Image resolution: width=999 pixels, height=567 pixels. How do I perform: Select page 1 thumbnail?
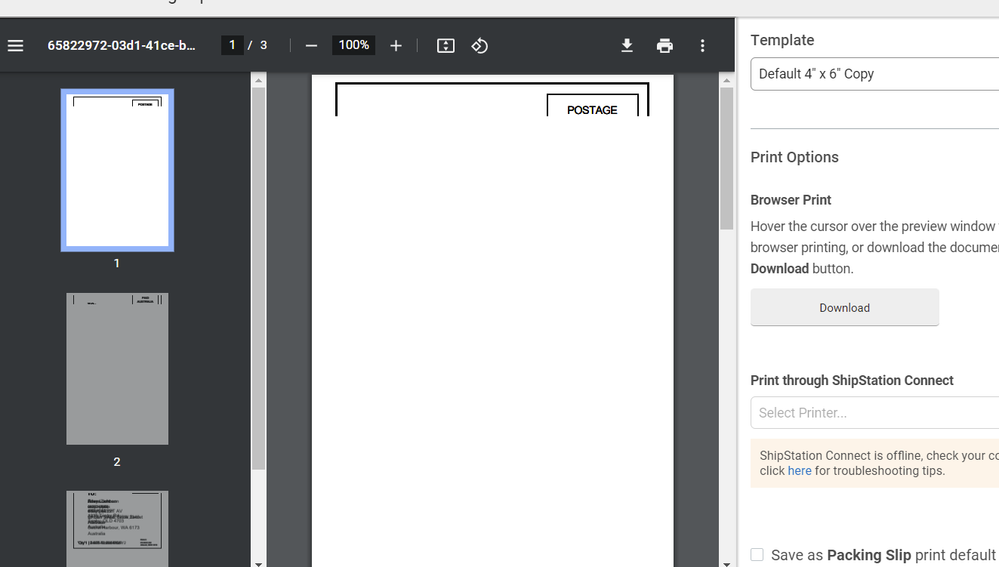coord(117,170)
